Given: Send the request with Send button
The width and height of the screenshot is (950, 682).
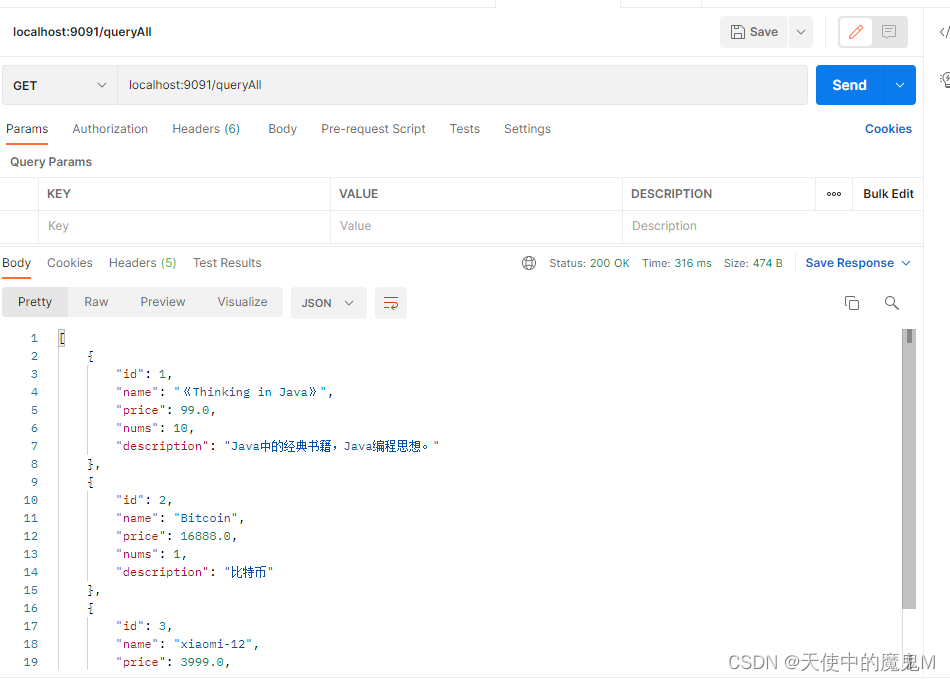Looking at the screenshot, I should [x=849, y=85].
